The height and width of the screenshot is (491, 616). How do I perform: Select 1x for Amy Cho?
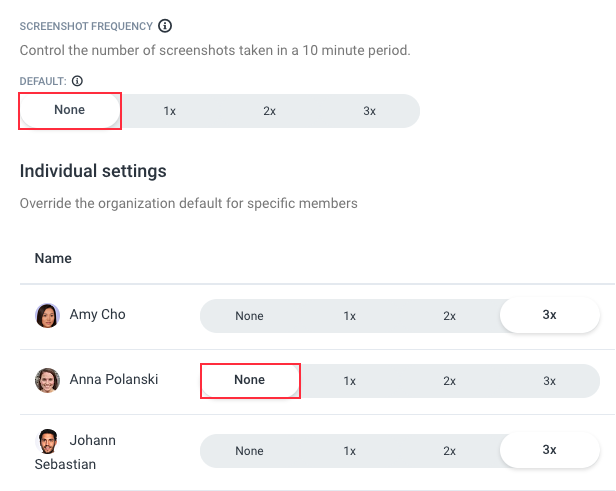[350, 316]
